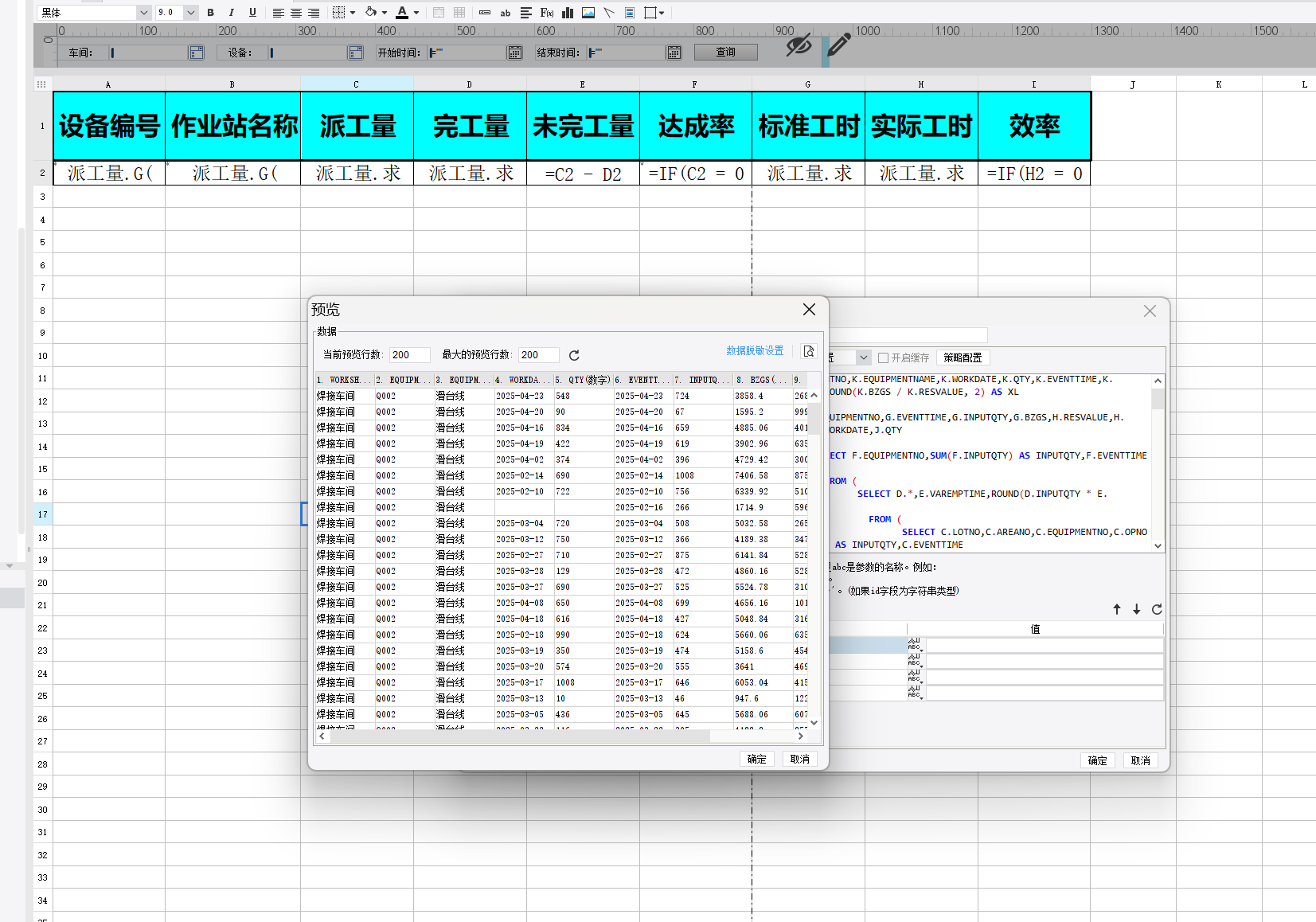
Task: Refresh the preview data rows
Action: point(574,355)
